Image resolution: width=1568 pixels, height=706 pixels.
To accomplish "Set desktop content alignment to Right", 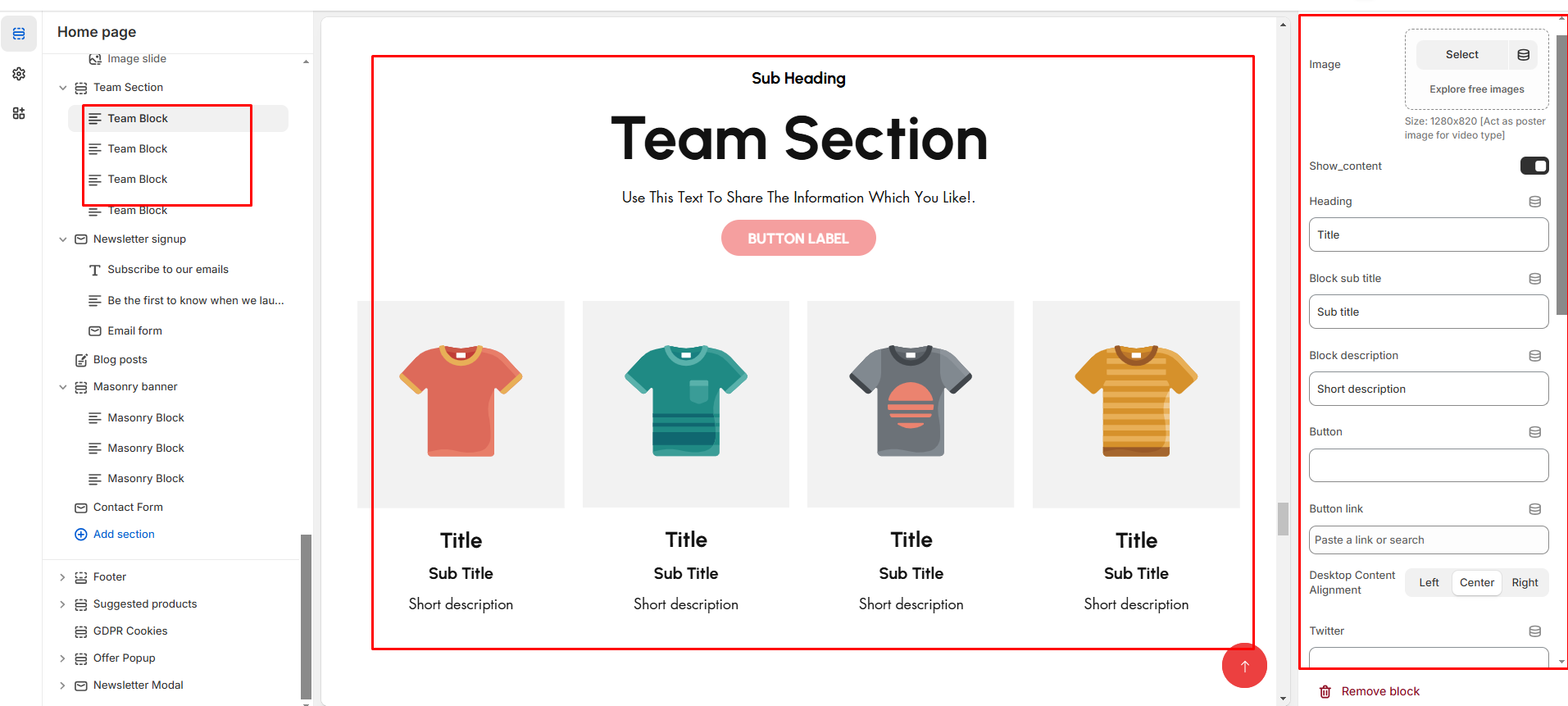I will pyautogui.click(x=1525, y=583).
